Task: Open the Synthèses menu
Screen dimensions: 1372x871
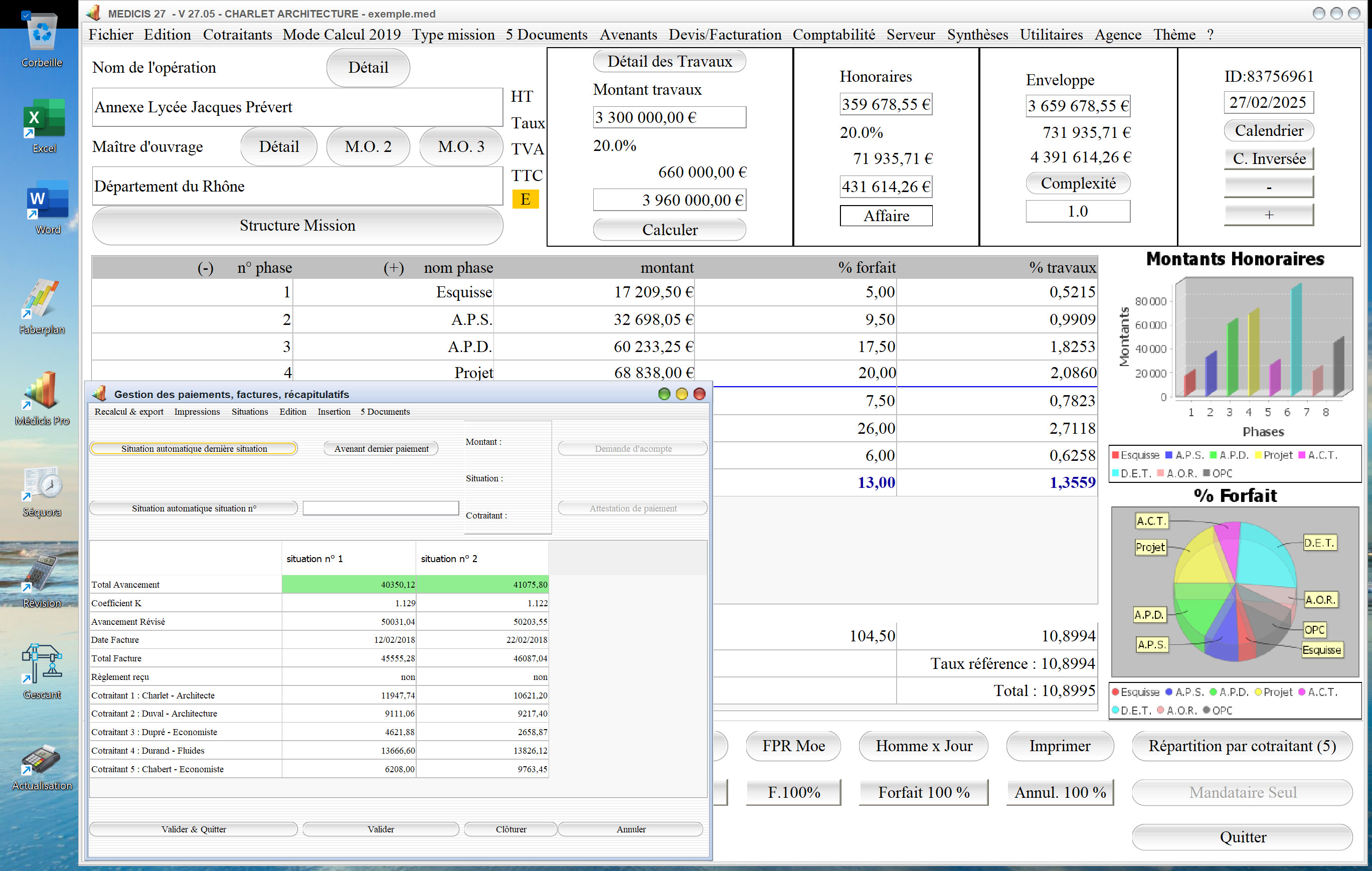Action: 977,35
